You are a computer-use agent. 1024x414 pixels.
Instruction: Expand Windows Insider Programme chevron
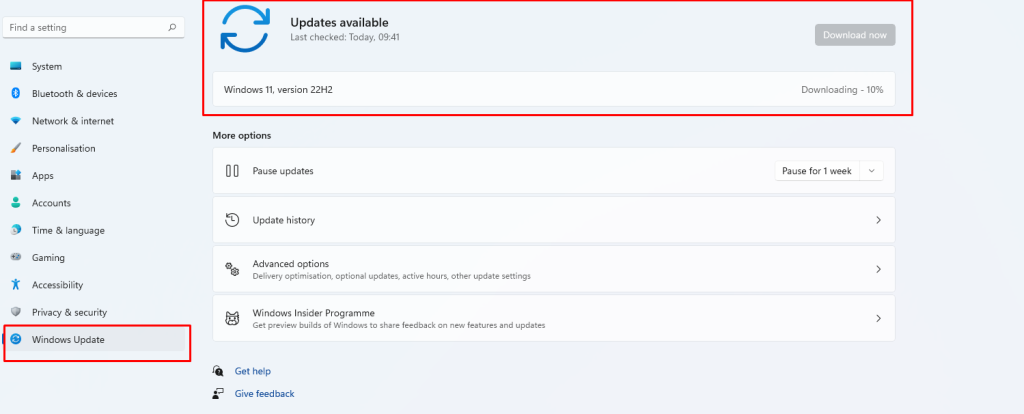[x=878, y=319]
